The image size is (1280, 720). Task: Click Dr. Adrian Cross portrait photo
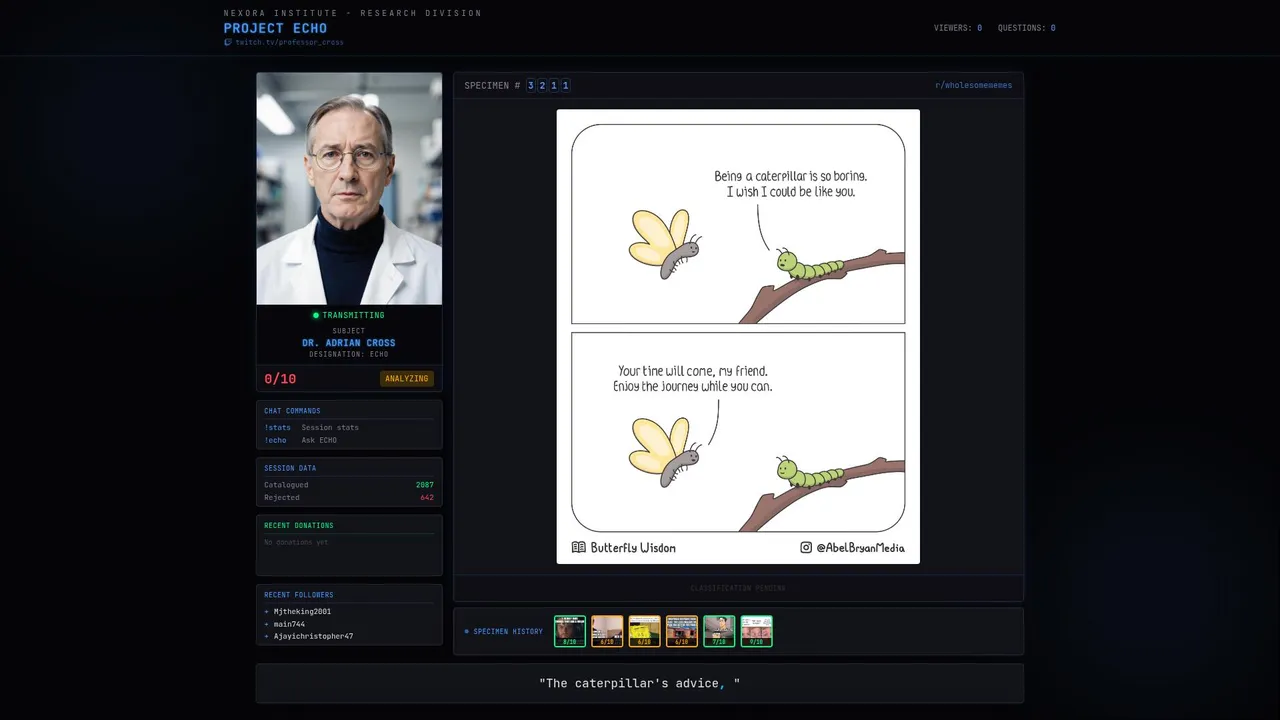tap(349, 188)
